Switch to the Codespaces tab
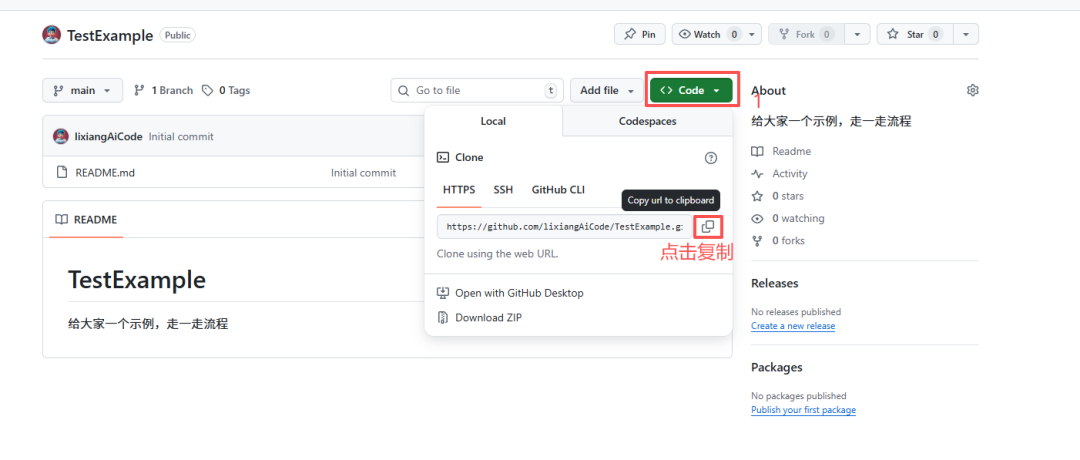The height and width of the screenshot is (460, 1080). point(647,121)
